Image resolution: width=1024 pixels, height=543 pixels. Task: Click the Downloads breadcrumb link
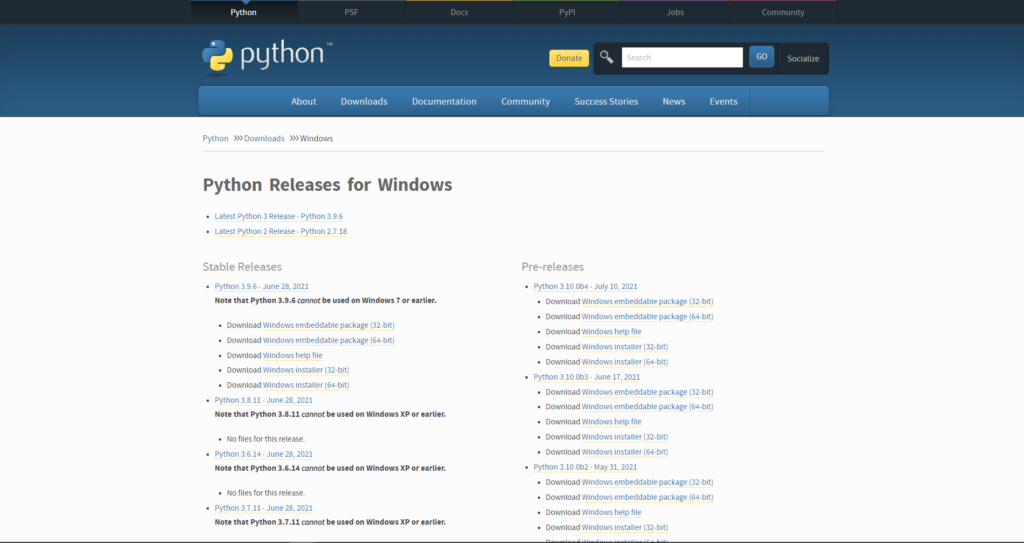point(264,139)
